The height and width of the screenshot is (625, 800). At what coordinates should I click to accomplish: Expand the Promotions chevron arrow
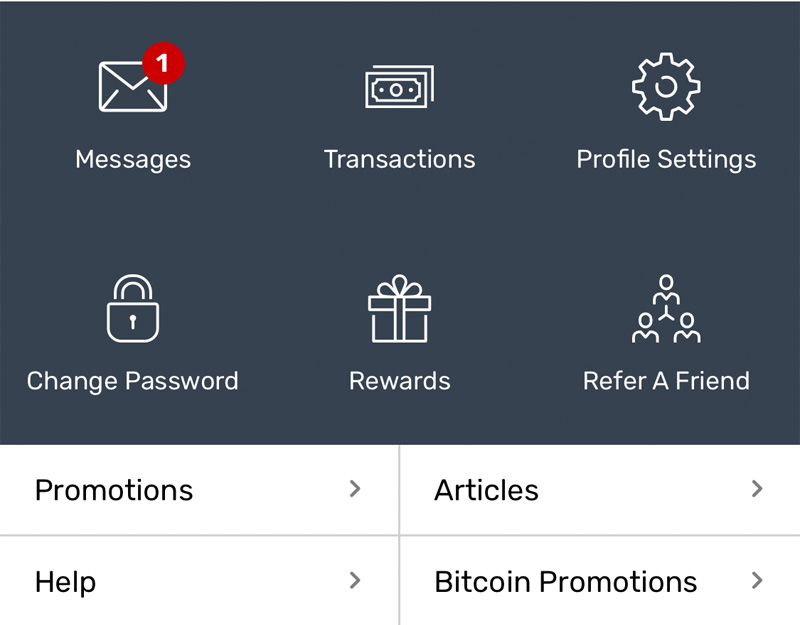pos(355,489)
